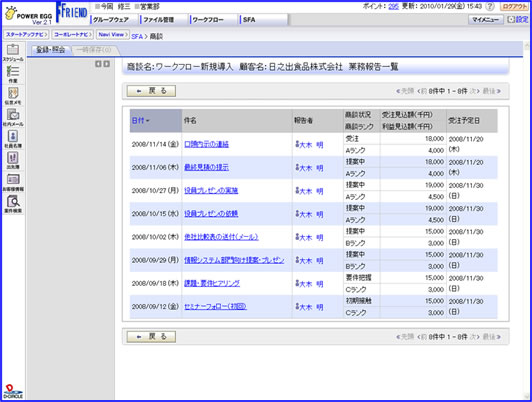Click the person icon in 2008/09/12 row
The image size is (532, 402).
coord(297,307)
